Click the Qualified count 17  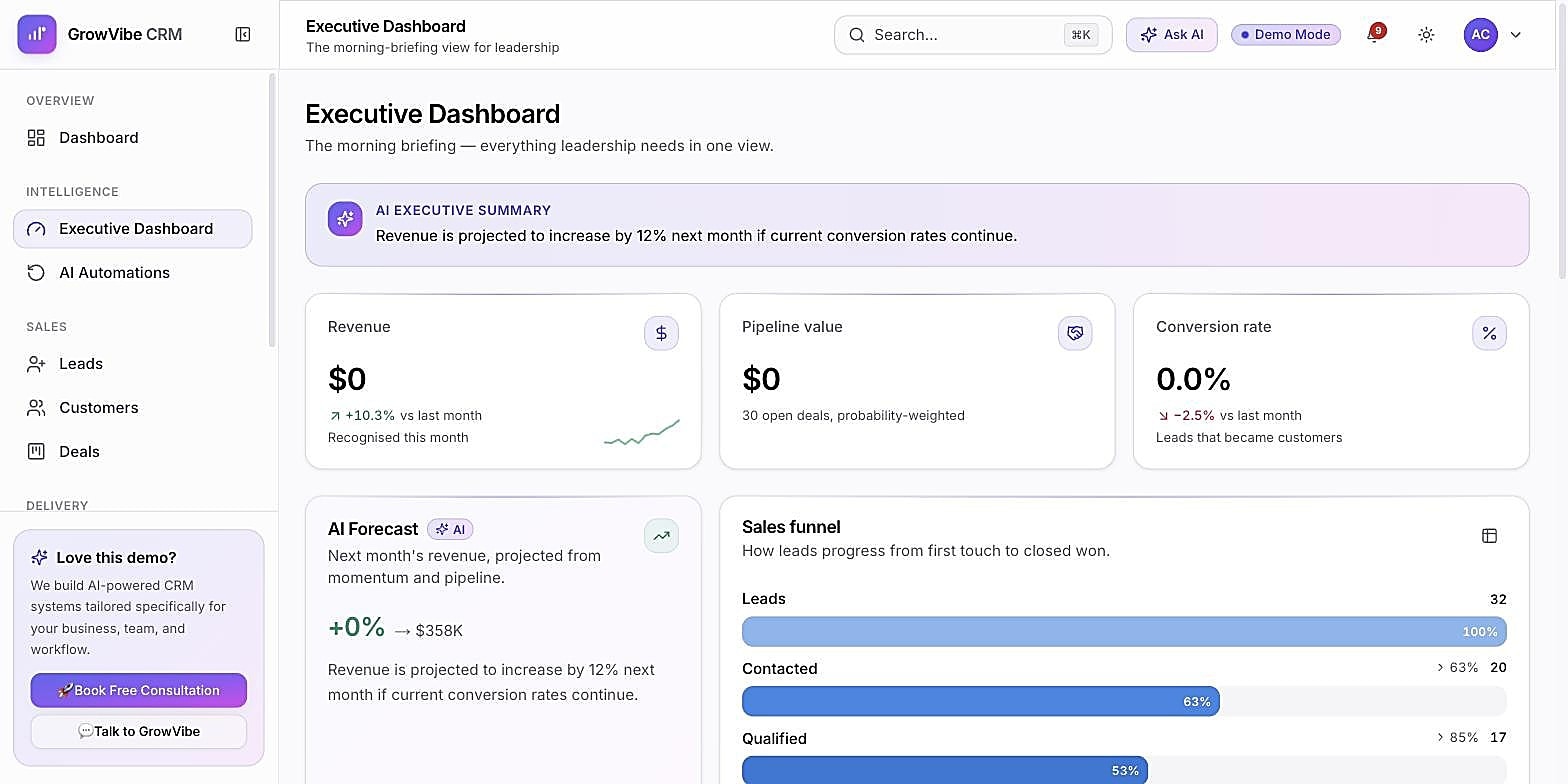[x=1498, y=737]
